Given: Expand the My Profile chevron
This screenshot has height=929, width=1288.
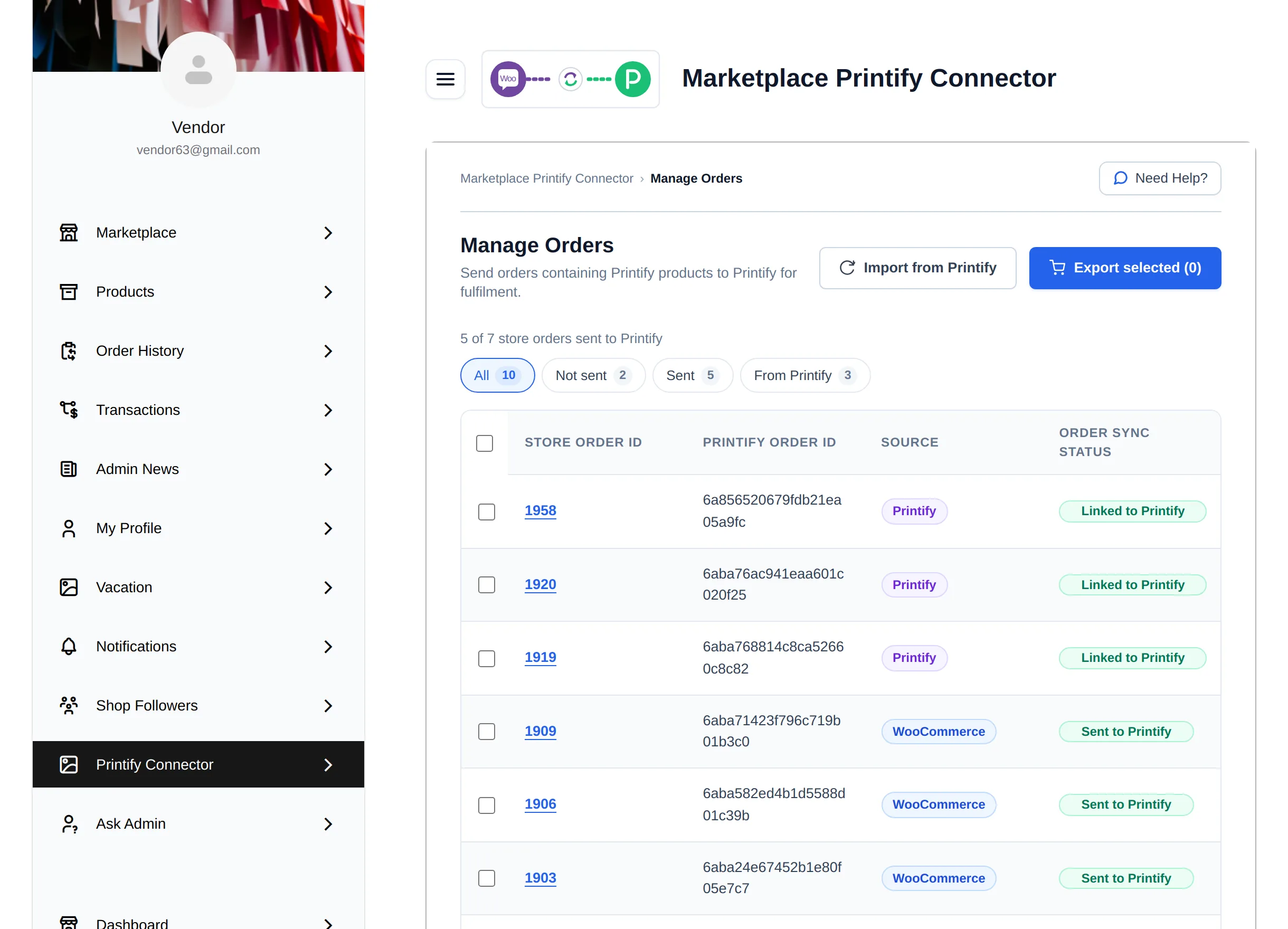Looking at the screenshot, I should tap(328, 528).
